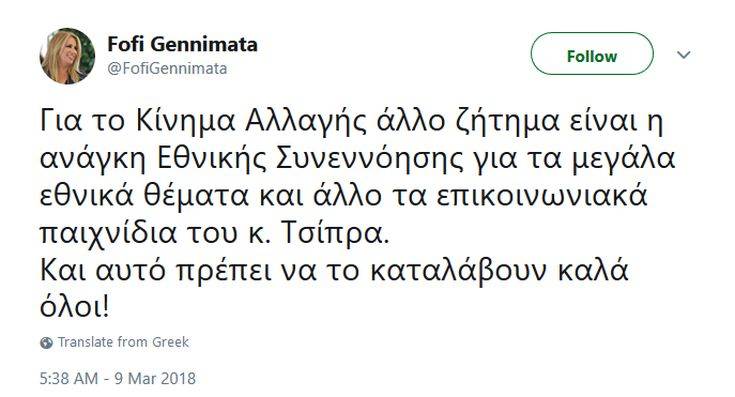Click the name "Τσίπρα" in the tweet

(335, 233)
